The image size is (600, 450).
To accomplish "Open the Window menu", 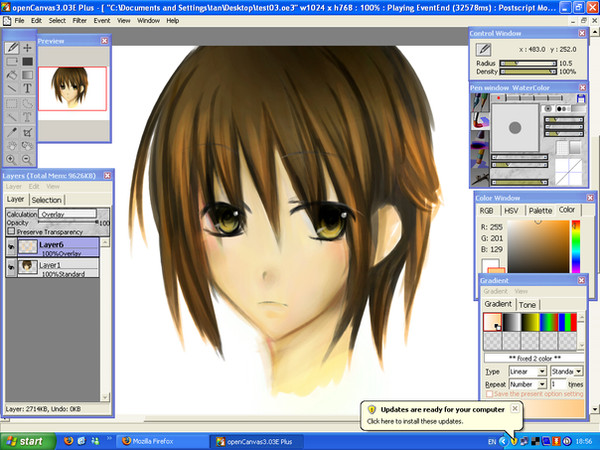I will click(148, 21).
